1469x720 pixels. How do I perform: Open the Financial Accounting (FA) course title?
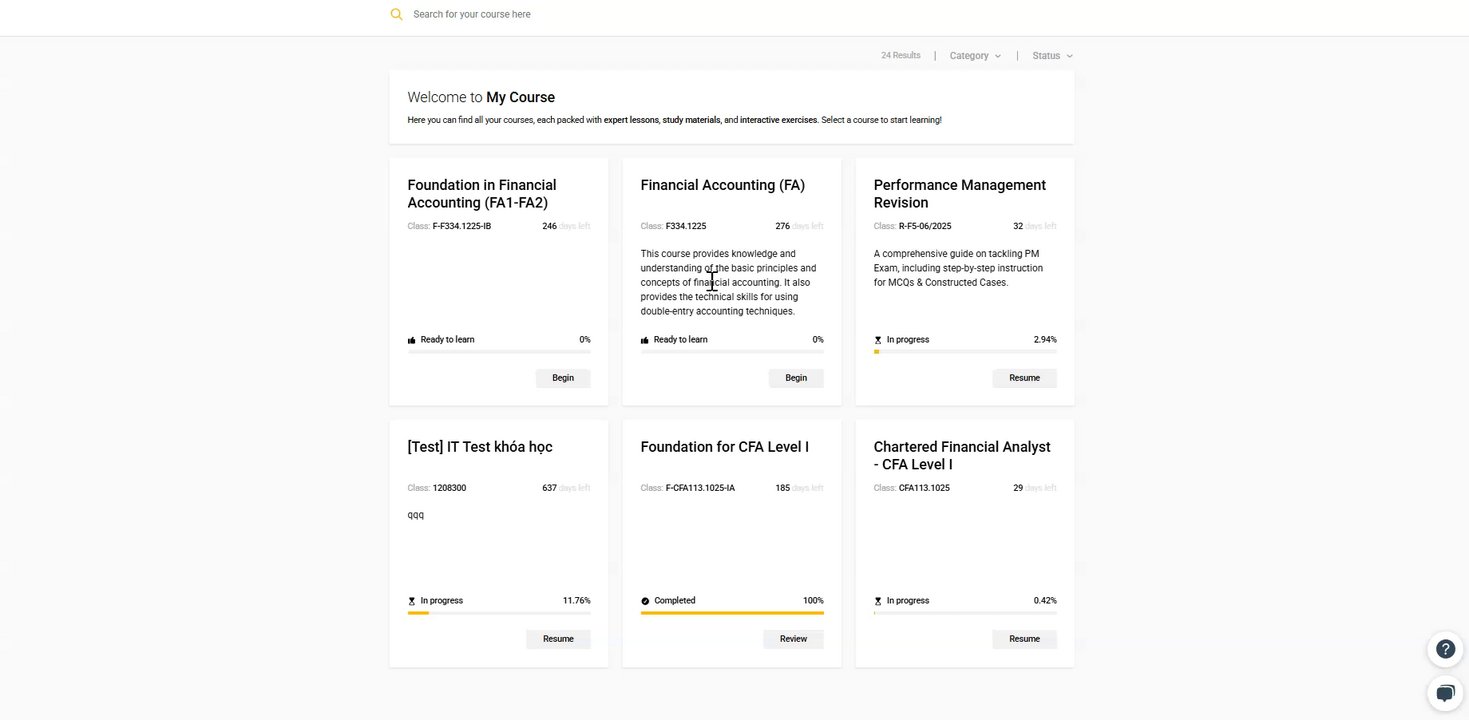click(x=723, y=185)
